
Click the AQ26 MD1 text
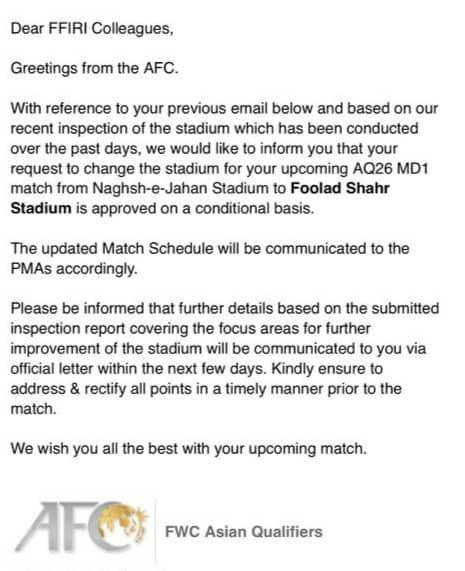tap(390, 169)
